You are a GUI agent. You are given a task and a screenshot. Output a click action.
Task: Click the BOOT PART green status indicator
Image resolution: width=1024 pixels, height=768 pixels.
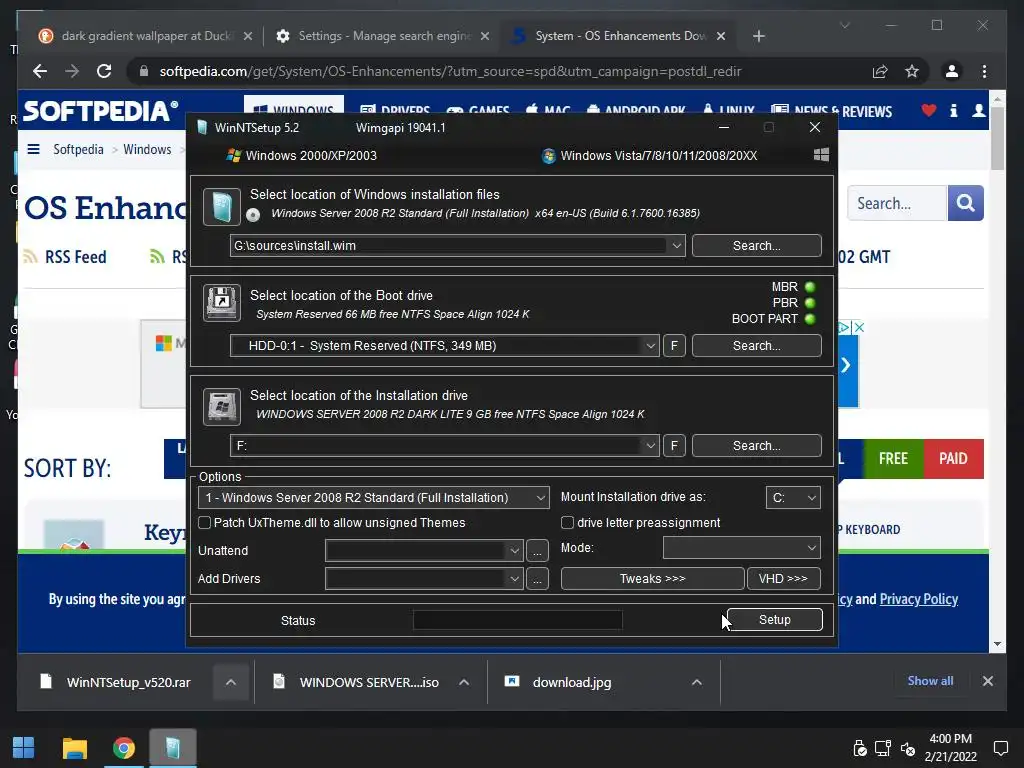click(x=810, y=319)
